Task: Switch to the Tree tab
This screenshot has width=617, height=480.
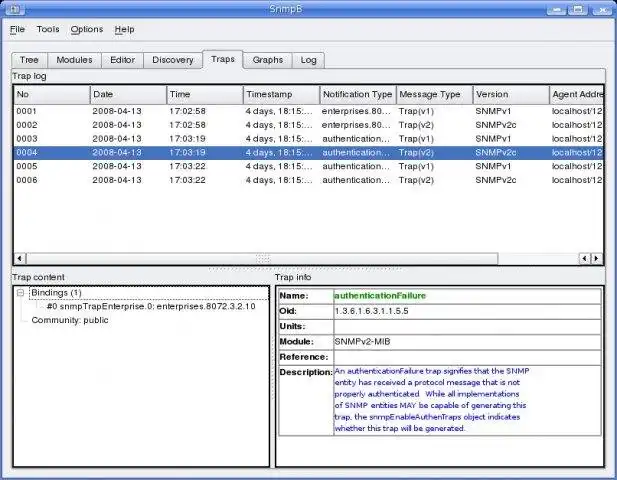Action: click(30, 60)
